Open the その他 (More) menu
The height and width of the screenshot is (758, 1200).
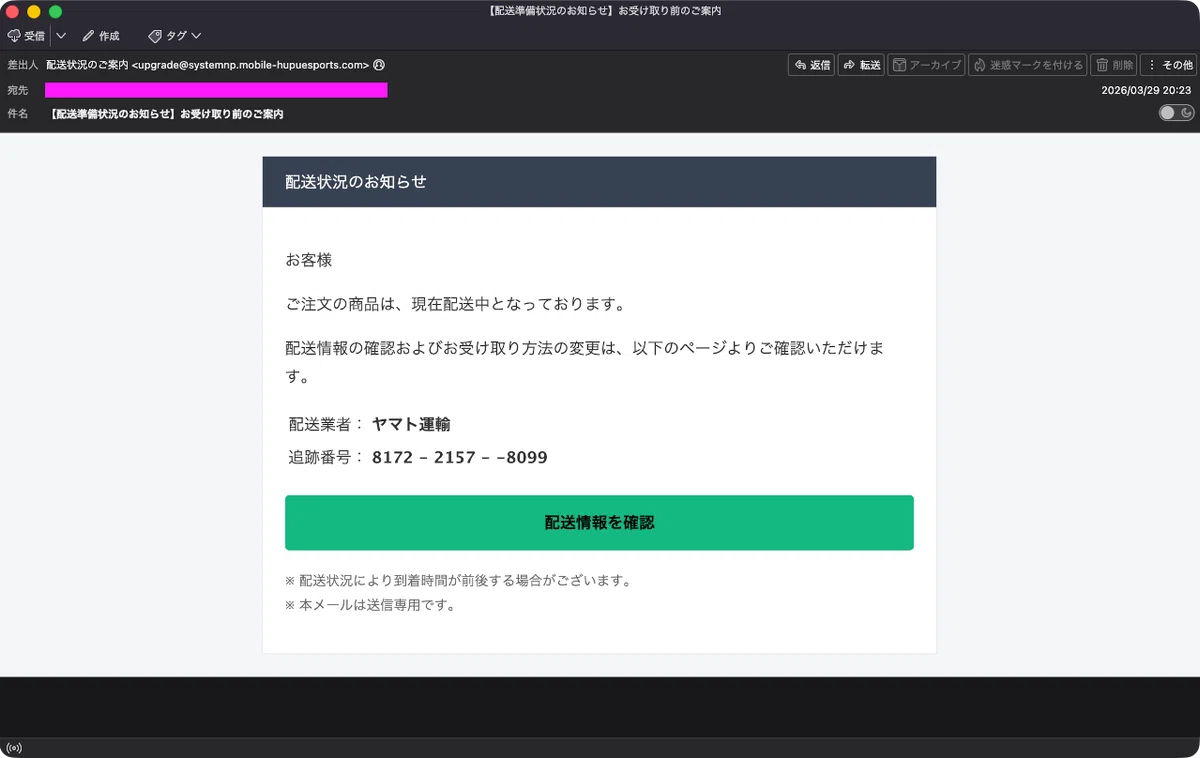[1168, 65]
